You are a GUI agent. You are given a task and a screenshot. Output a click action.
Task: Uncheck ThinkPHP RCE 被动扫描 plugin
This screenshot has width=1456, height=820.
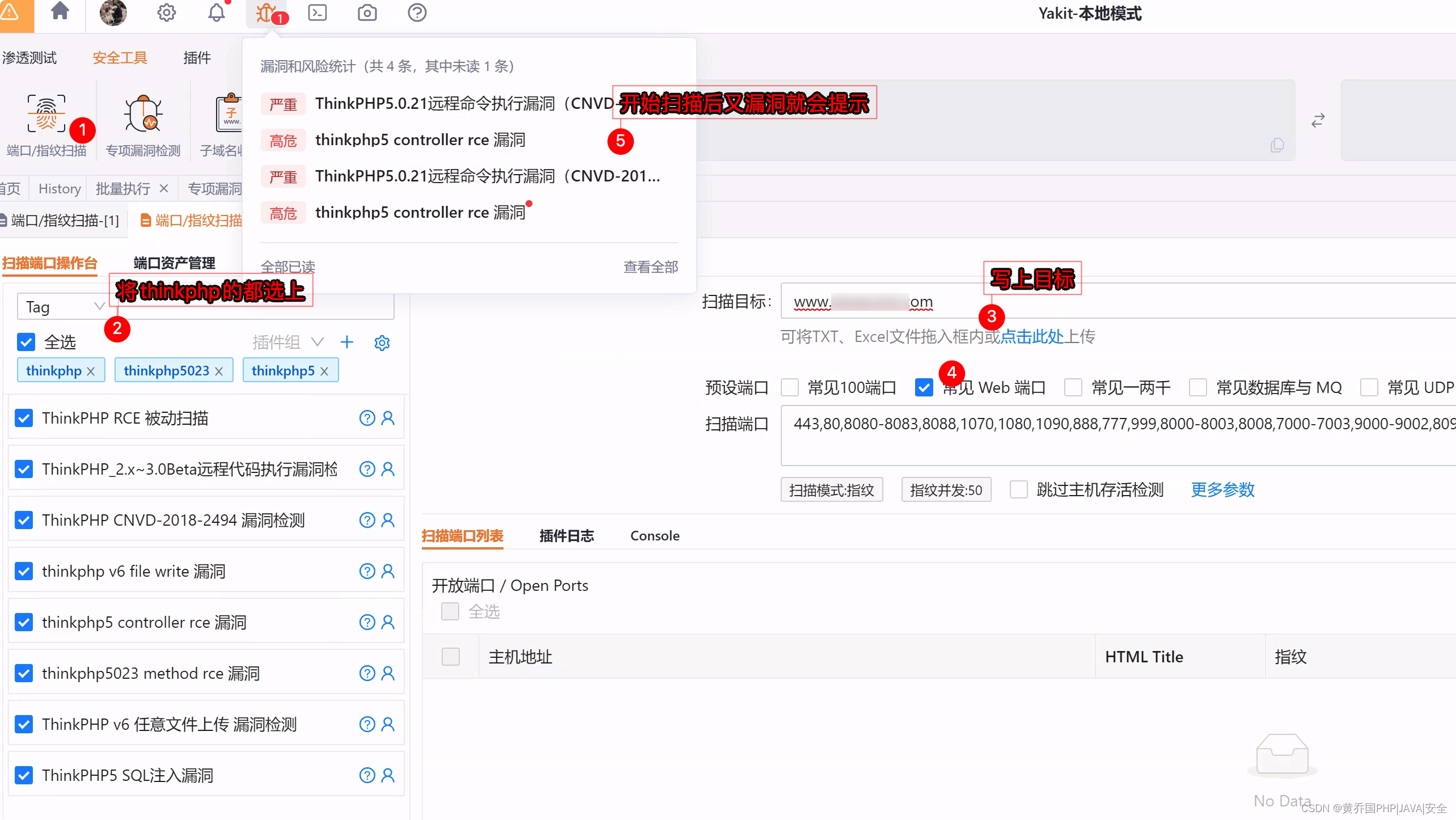coord(24,418)
